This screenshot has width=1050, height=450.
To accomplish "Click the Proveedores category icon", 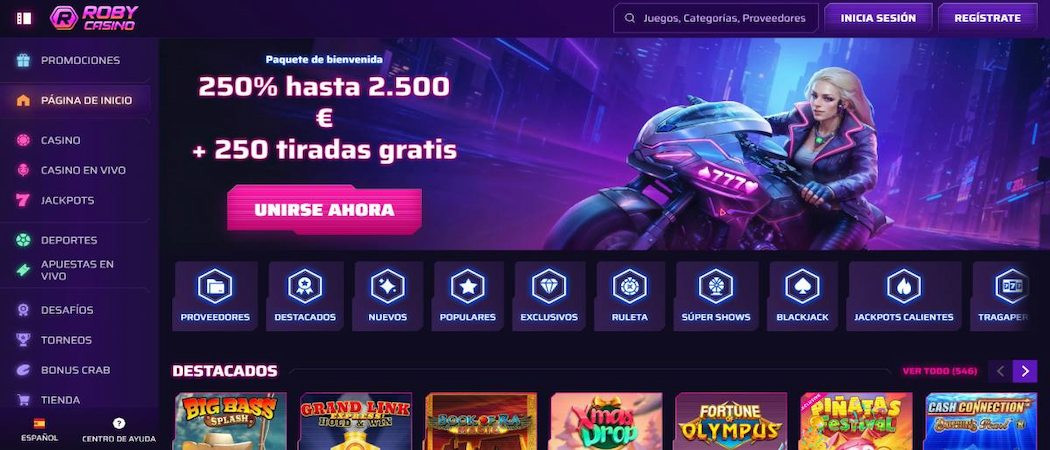I will (x=215, y=287).
